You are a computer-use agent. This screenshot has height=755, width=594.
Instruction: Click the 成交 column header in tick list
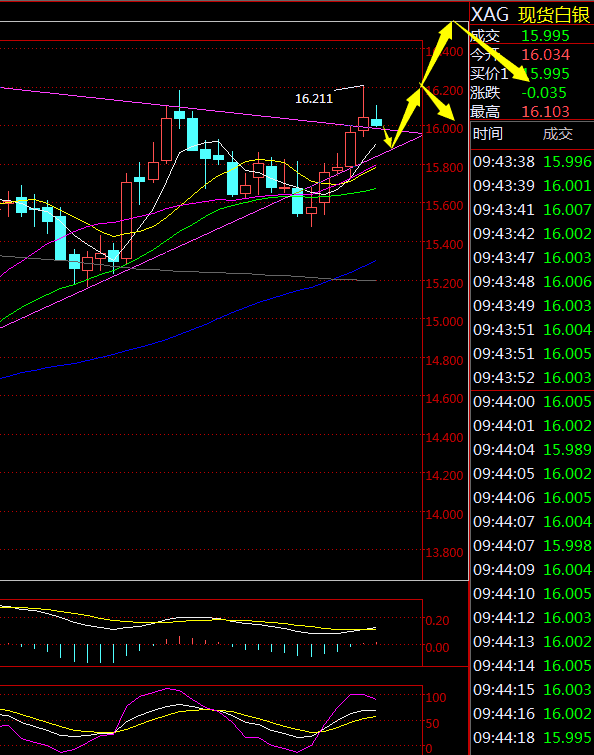[x=558, y=134]
